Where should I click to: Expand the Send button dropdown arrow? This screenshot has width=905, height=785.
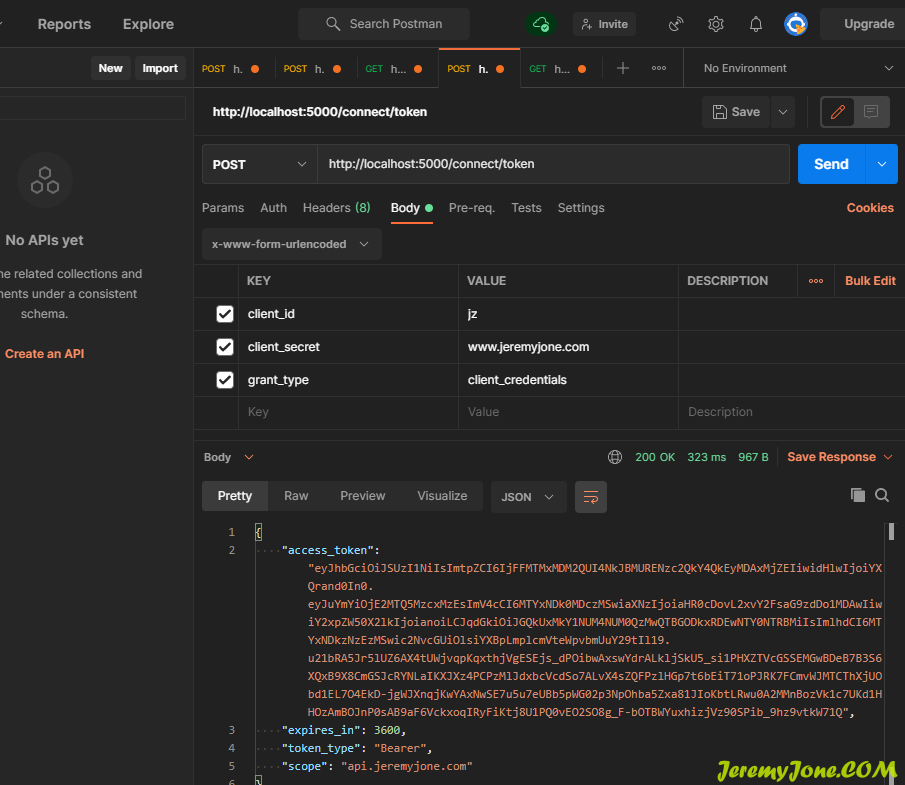[881, 164]
